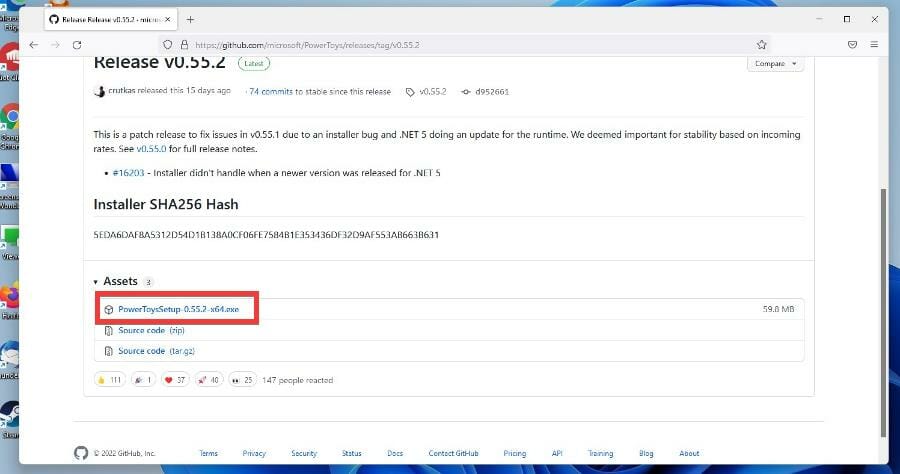Open the Contact GitHub footer link

(453, 453)
